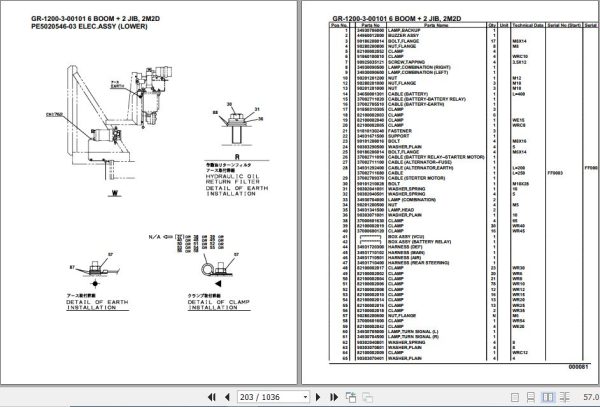Click the N/A note in diagram
Viewport: 600px width, 407px height.
pyautogui.click(x=155, y=237)
